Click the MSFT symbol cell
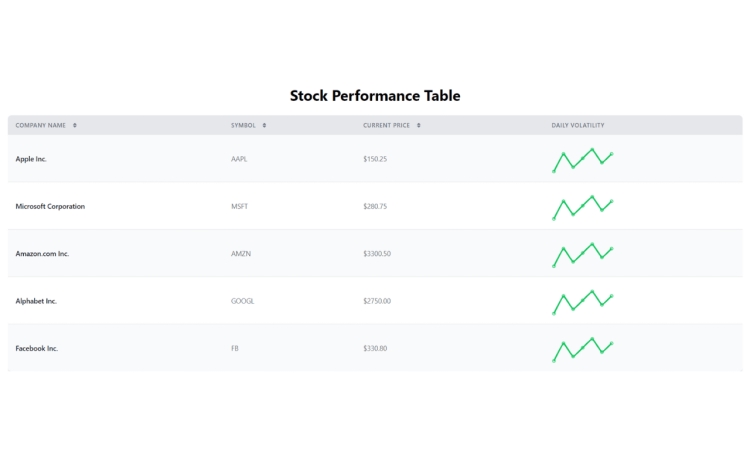Image resolution: width=750 pixels, height=469 pixels. tap(240, 207)
